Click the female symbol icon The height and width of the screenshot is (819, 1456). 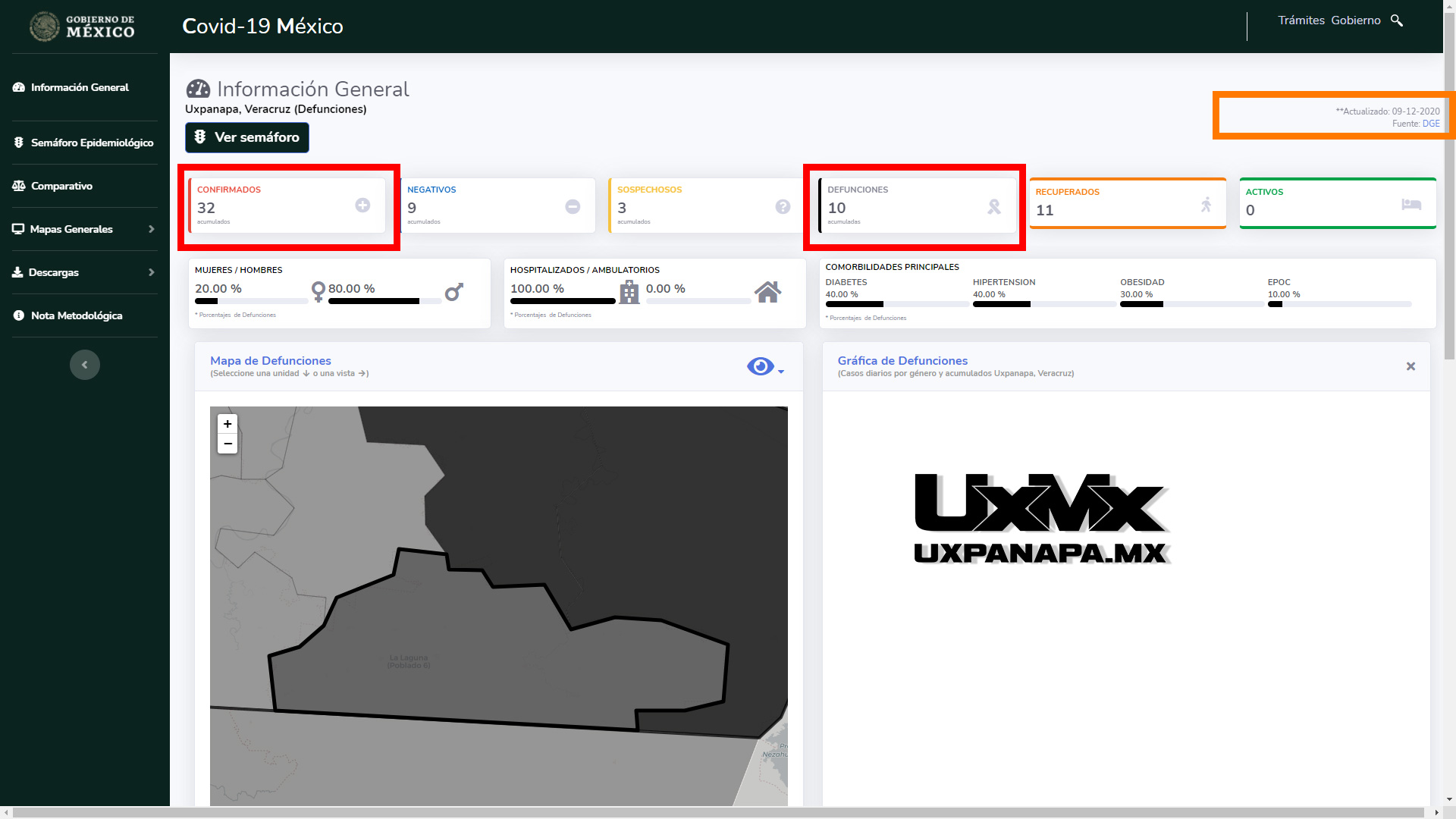click(318, 291)
